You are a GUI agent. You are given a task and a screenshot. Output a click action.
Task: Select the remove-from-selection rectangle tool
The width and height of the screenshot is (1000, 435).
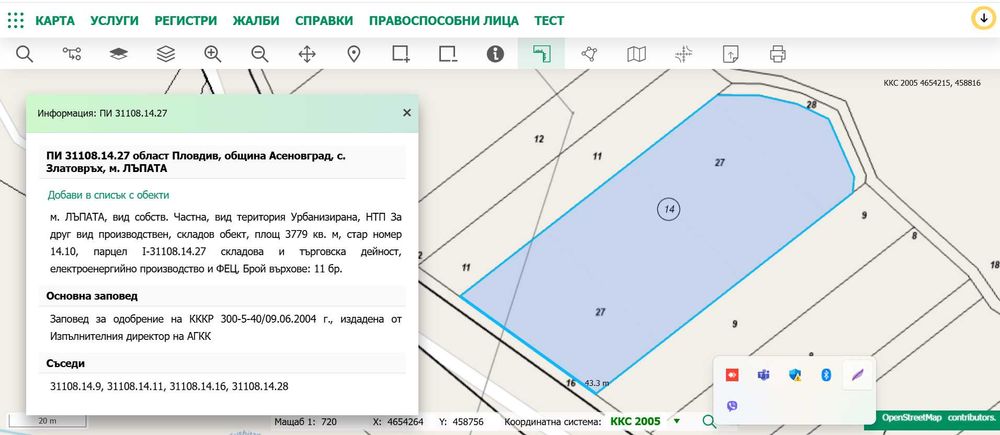pyautogui.click(x=448, y=54)
